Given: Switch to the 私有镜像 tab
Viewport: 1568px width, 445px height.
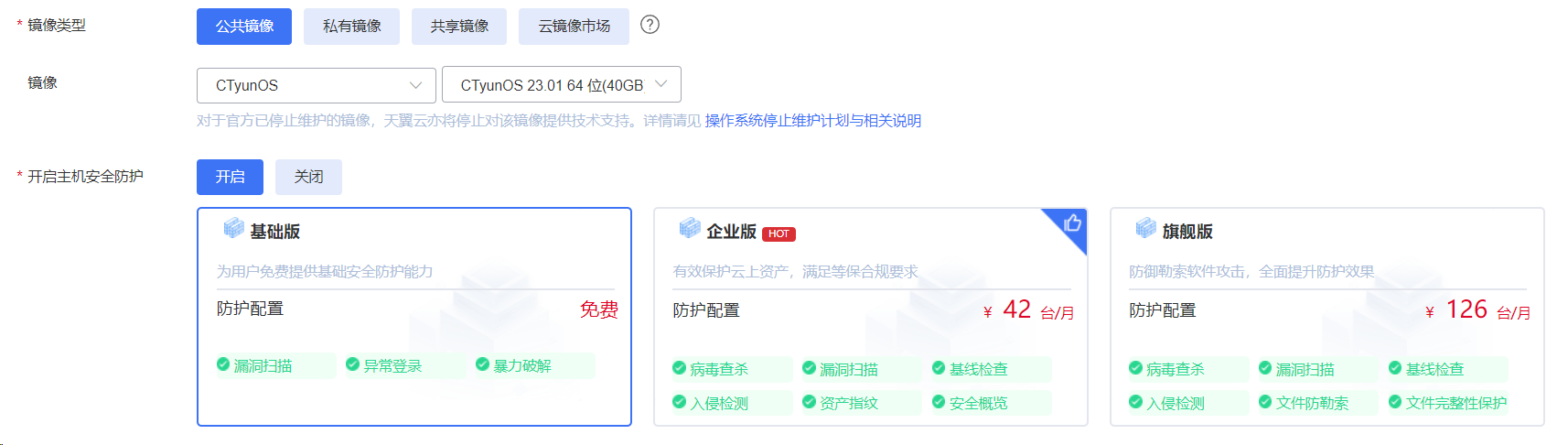Looking at the screenshot, I should [351, 27].
